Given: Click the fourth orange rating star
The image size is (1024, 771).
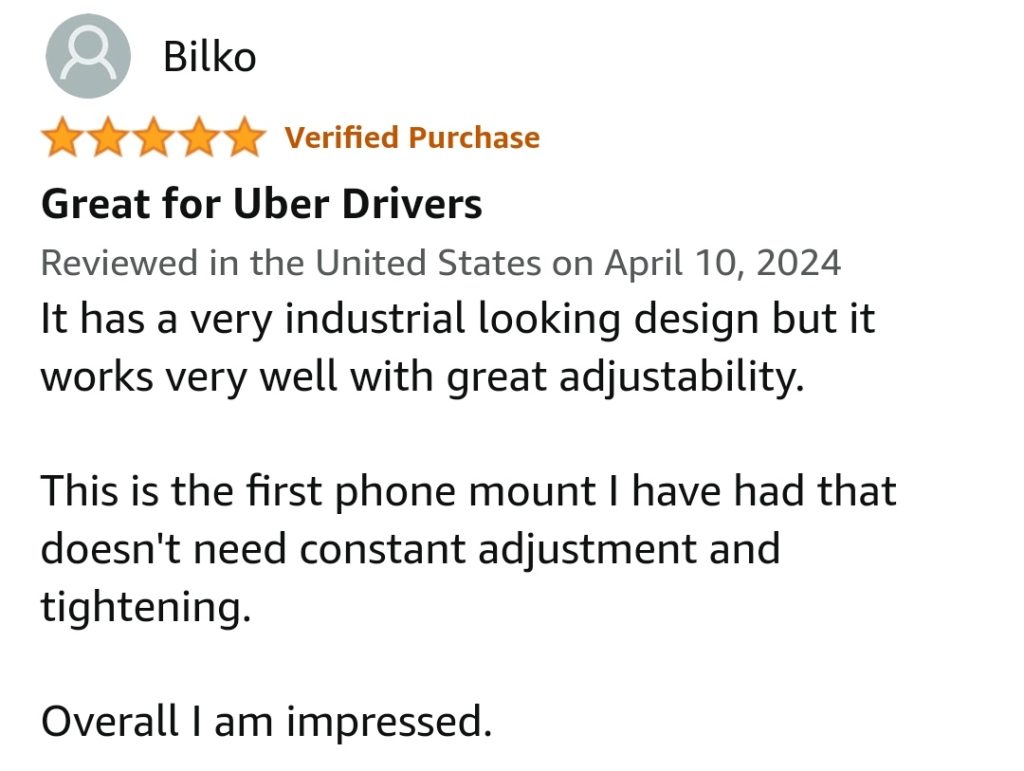Looking at the screenshot, I should (x=199, y=137).
